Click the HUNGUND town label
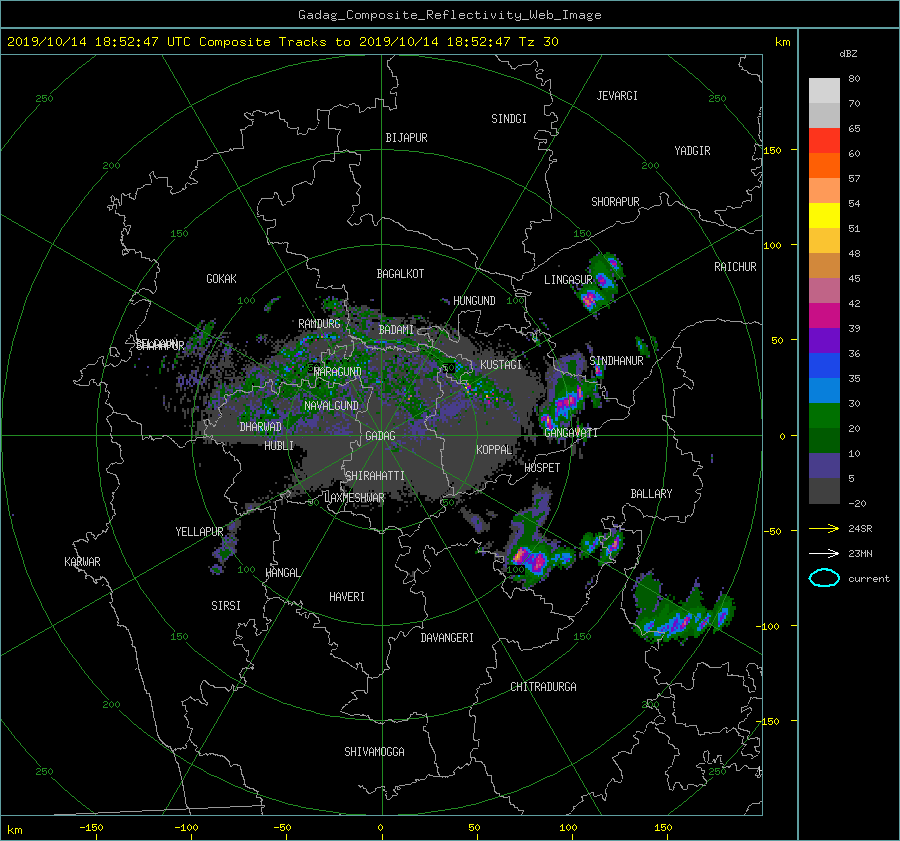The height and width of the screenshot is (841, 900). pos(474,301)
